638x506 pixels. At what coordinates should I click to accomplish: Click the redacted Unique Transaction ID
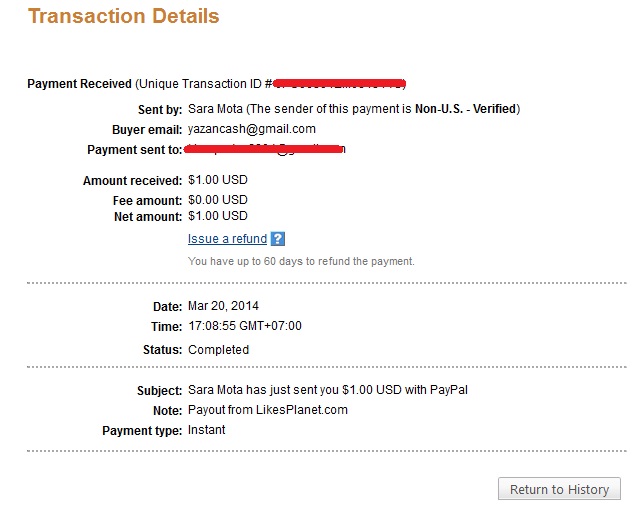[340, 82]
